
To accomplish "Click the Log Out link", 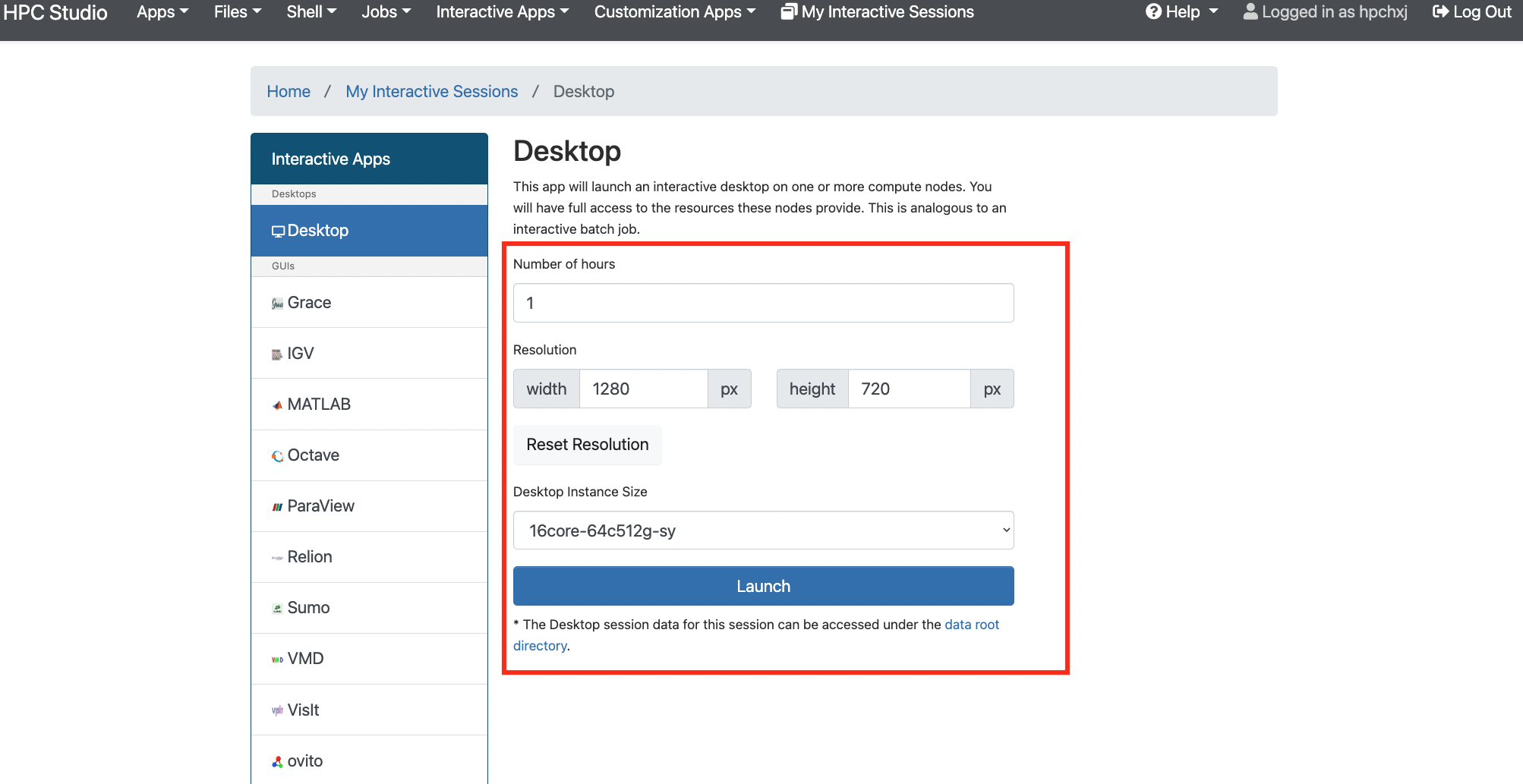I will point(1472,12).
